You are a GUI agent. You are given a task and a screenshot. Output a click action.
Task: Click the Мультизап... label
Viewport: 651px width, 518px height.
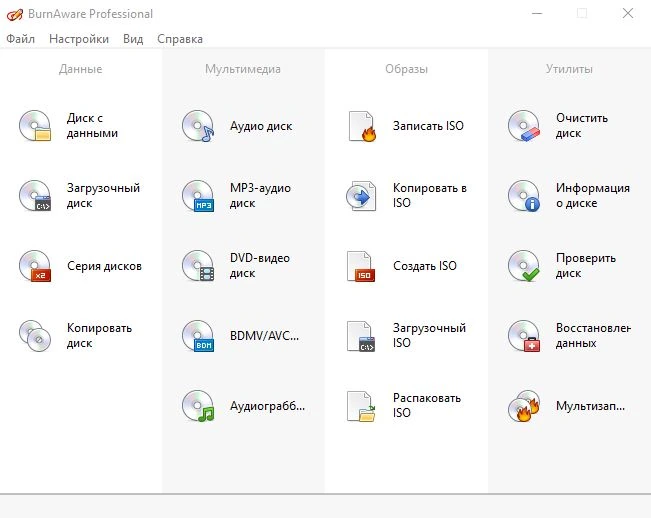[x=590, y=406]
